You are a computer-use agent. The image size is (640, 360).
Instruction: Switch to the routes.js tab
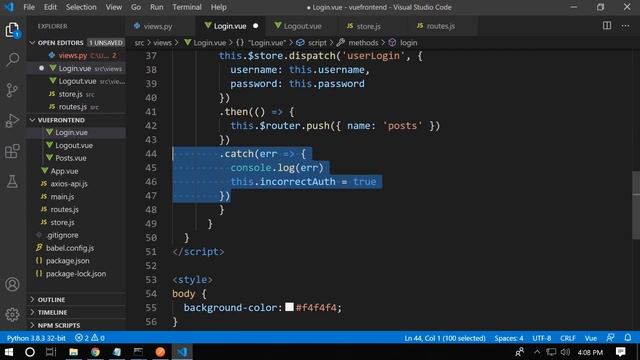point(440,26)
